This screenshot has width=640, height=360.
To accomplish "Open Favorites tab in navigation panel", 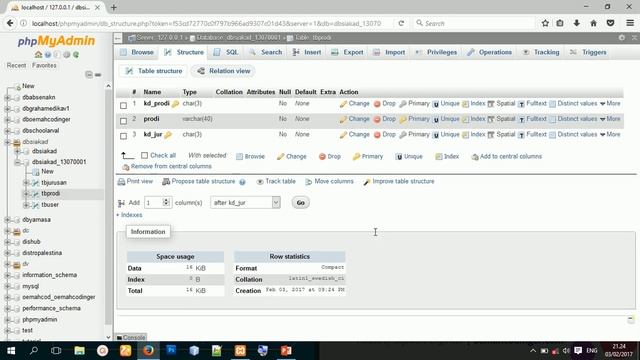I will click(44, 65).
